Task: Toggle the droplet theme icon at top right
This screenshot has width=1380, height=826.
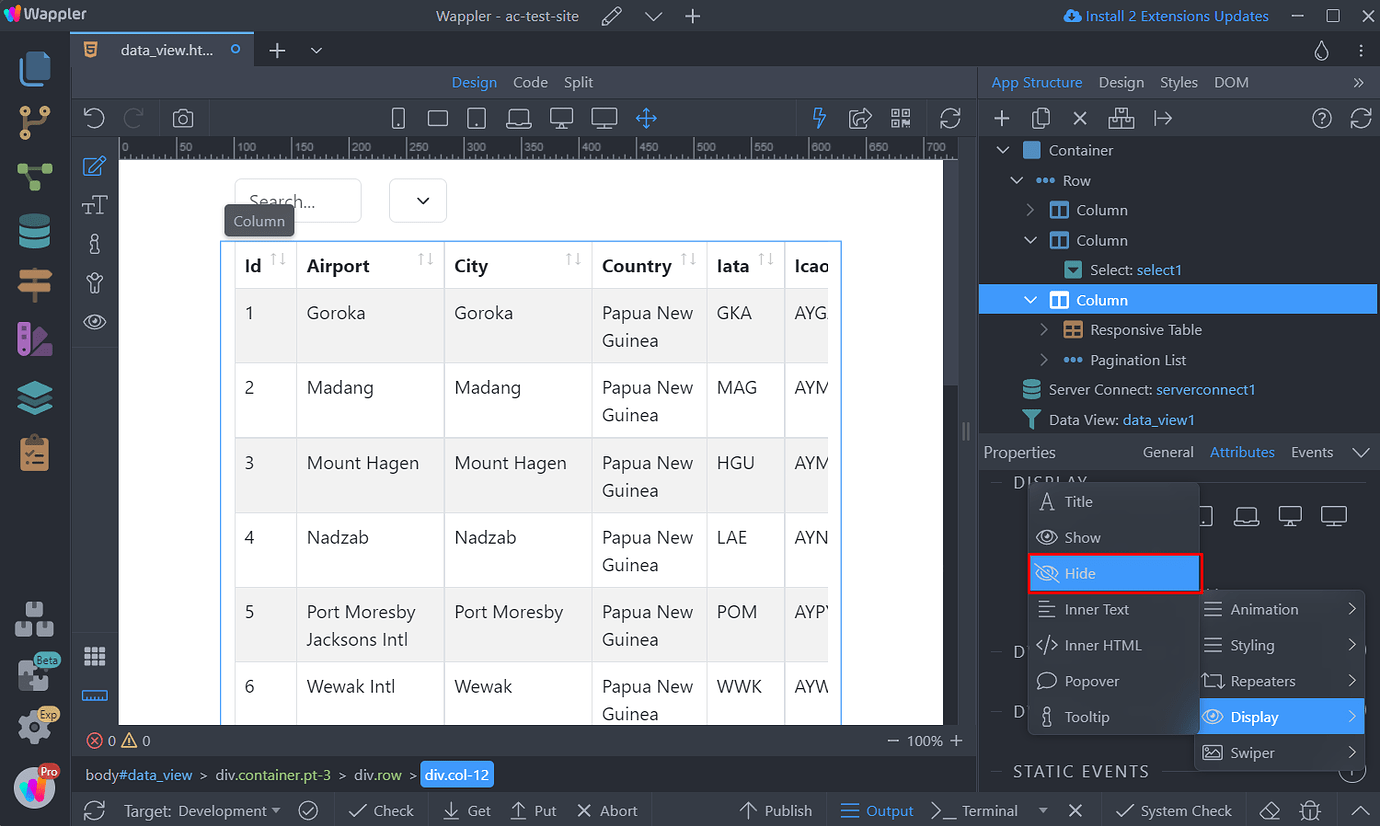Action: (x=1320, y=50)
